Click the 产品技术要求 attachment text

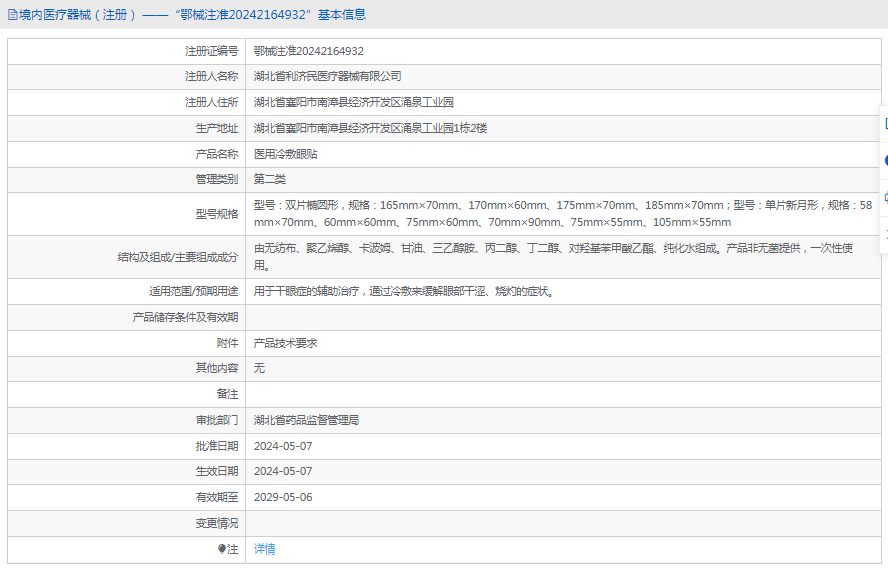click(x=285, y=343)
